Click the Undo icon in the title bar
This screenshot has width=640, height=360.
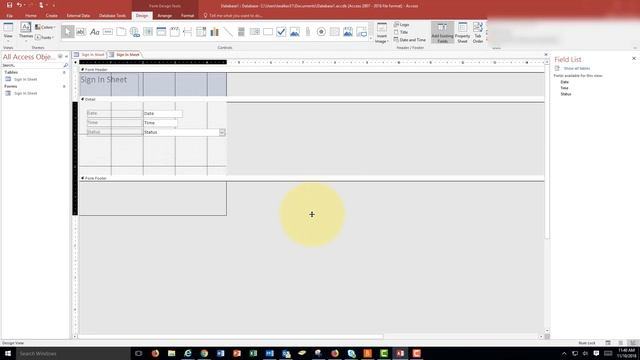point(19,5)
